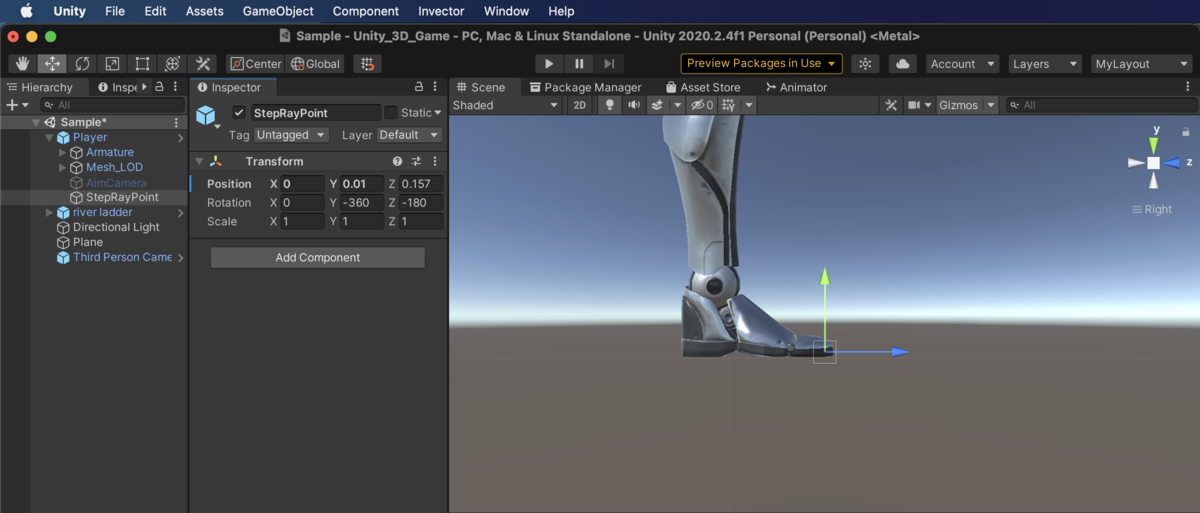Step one frame forward
Screen dimensions: 1200x513
coord(609,64)
